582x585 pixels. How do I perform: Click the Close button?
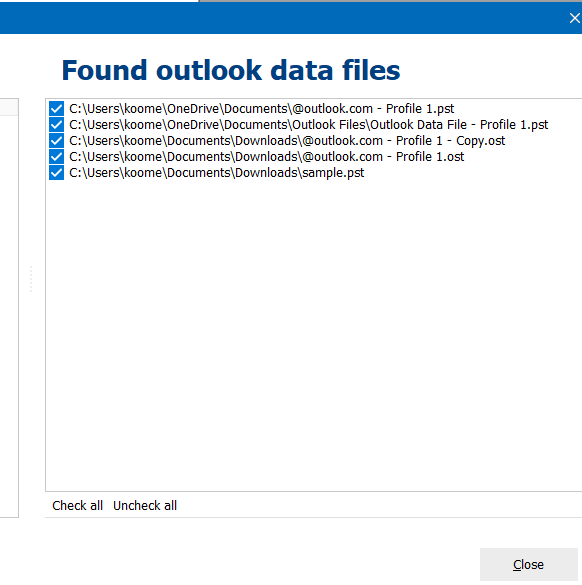pos(528,564)
